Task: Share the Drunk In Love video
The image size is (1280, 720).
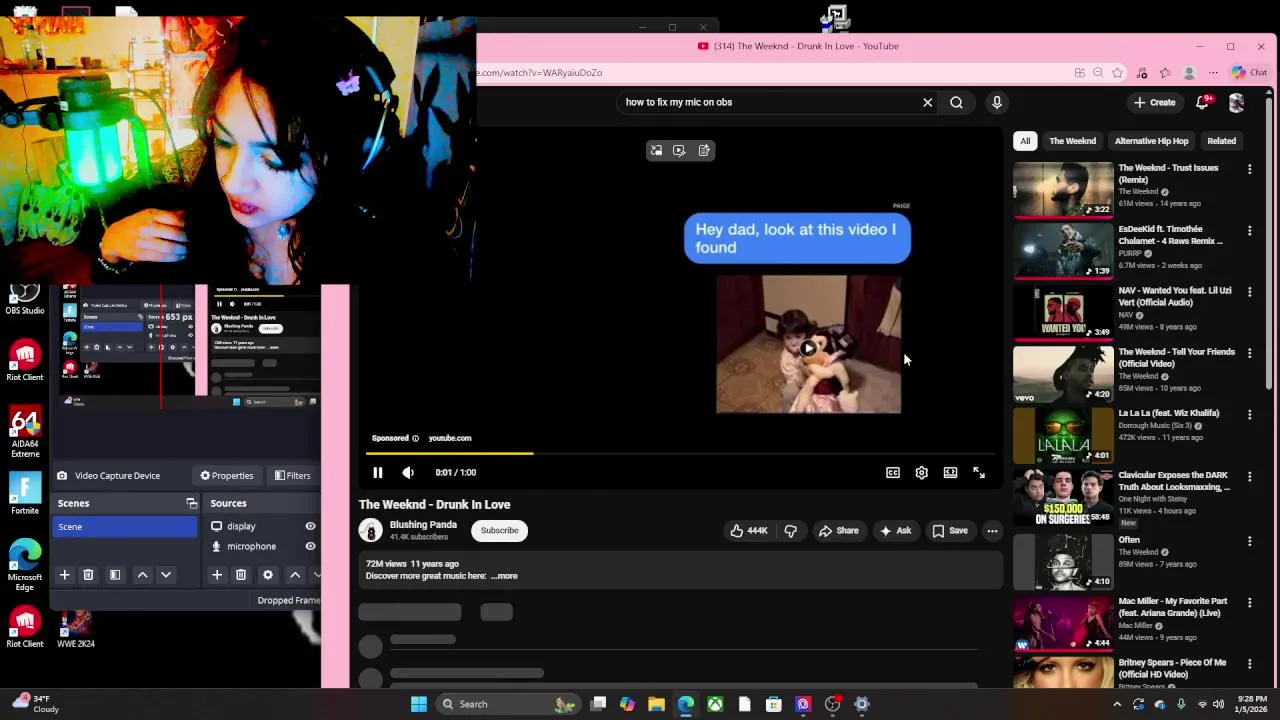Action: tap(838, 531)
